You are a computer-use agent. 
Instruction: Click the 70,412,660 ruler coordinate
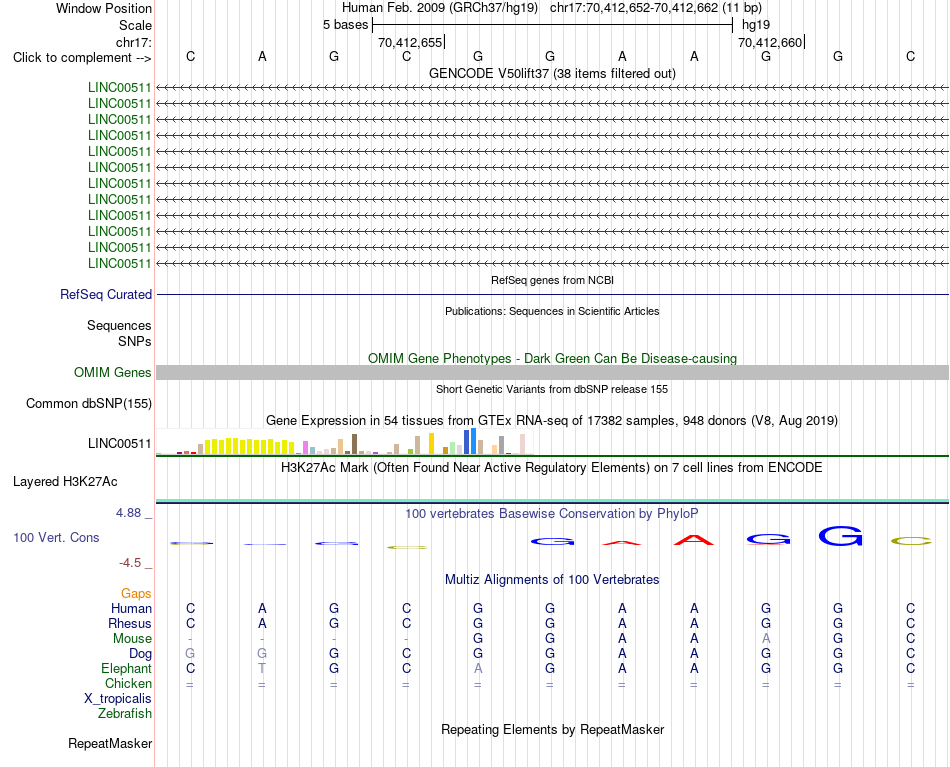click(769, 42)
